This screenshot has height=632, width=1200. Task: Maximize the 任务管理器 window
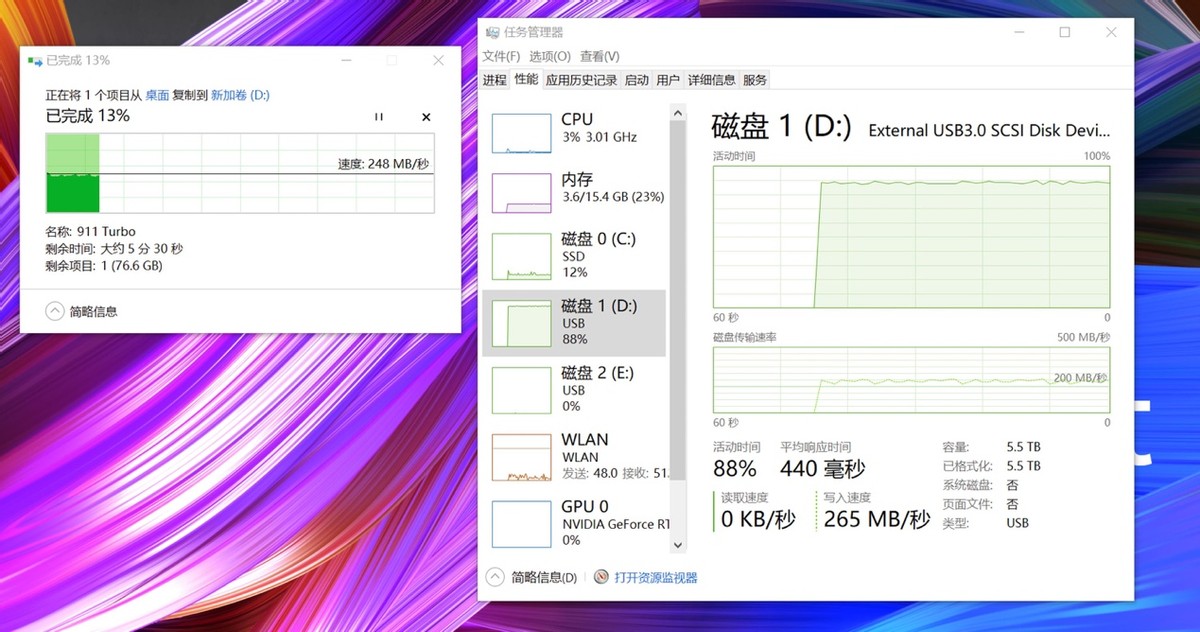click(x=1064, y=32)
